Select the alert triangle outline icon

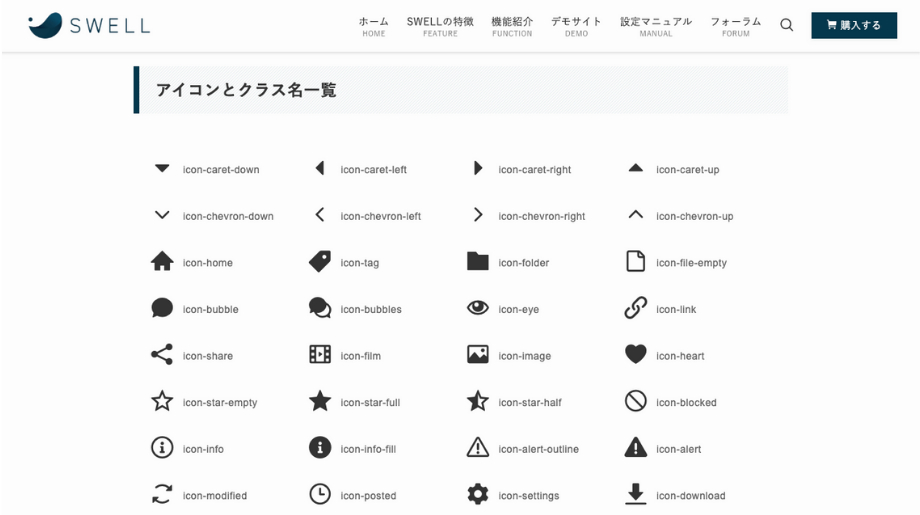478,448
